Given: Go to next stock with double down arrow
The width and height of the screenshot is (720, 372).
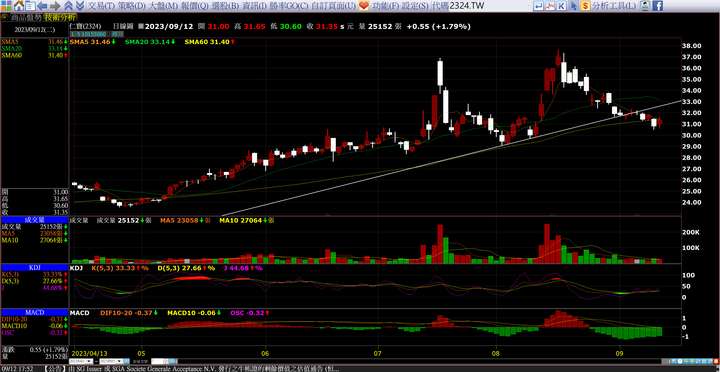Looking at the screenshot, I should [79, 6].
